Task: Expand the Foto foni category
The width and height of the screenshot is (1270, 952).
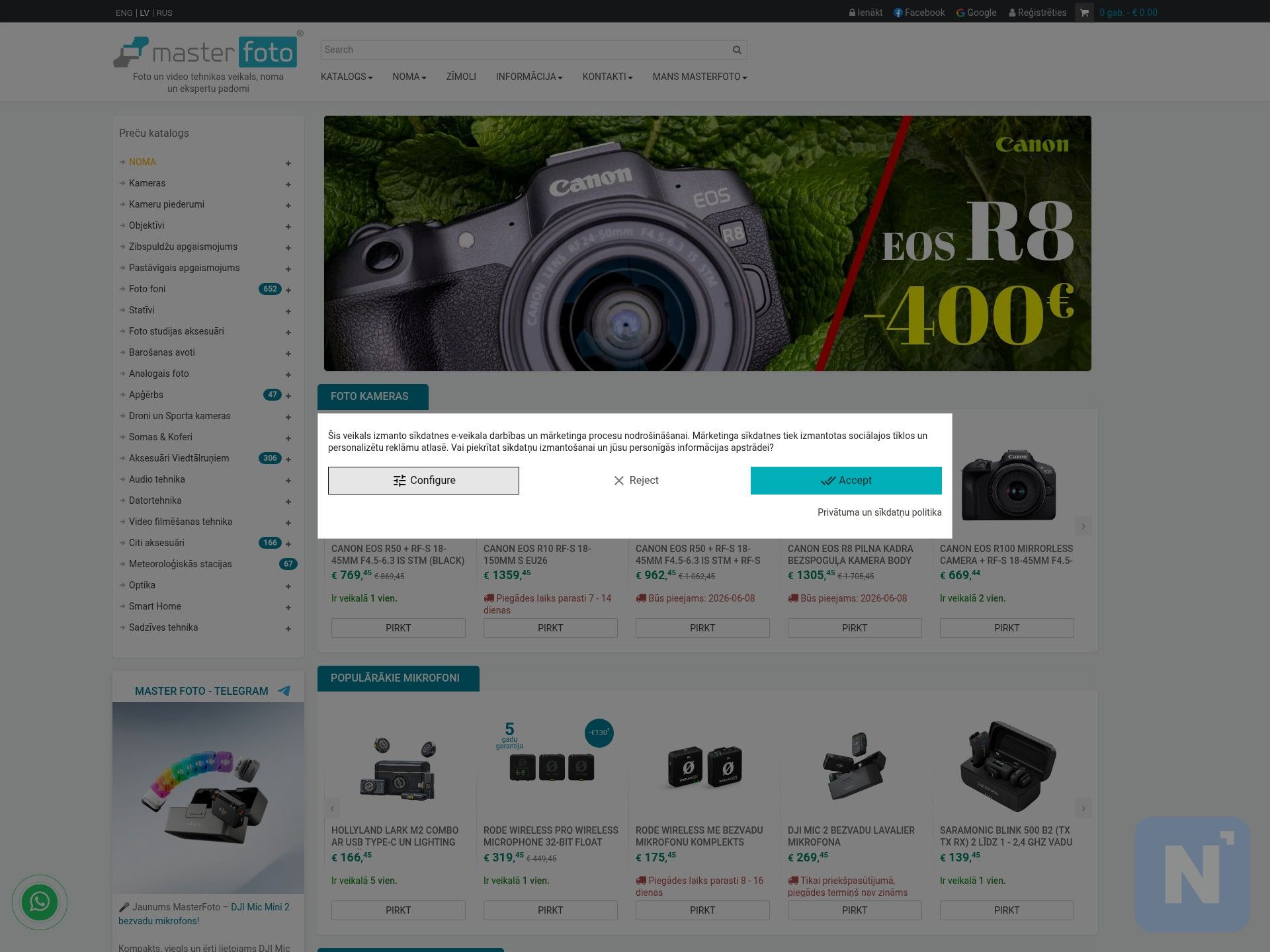Action: [288, 290]
